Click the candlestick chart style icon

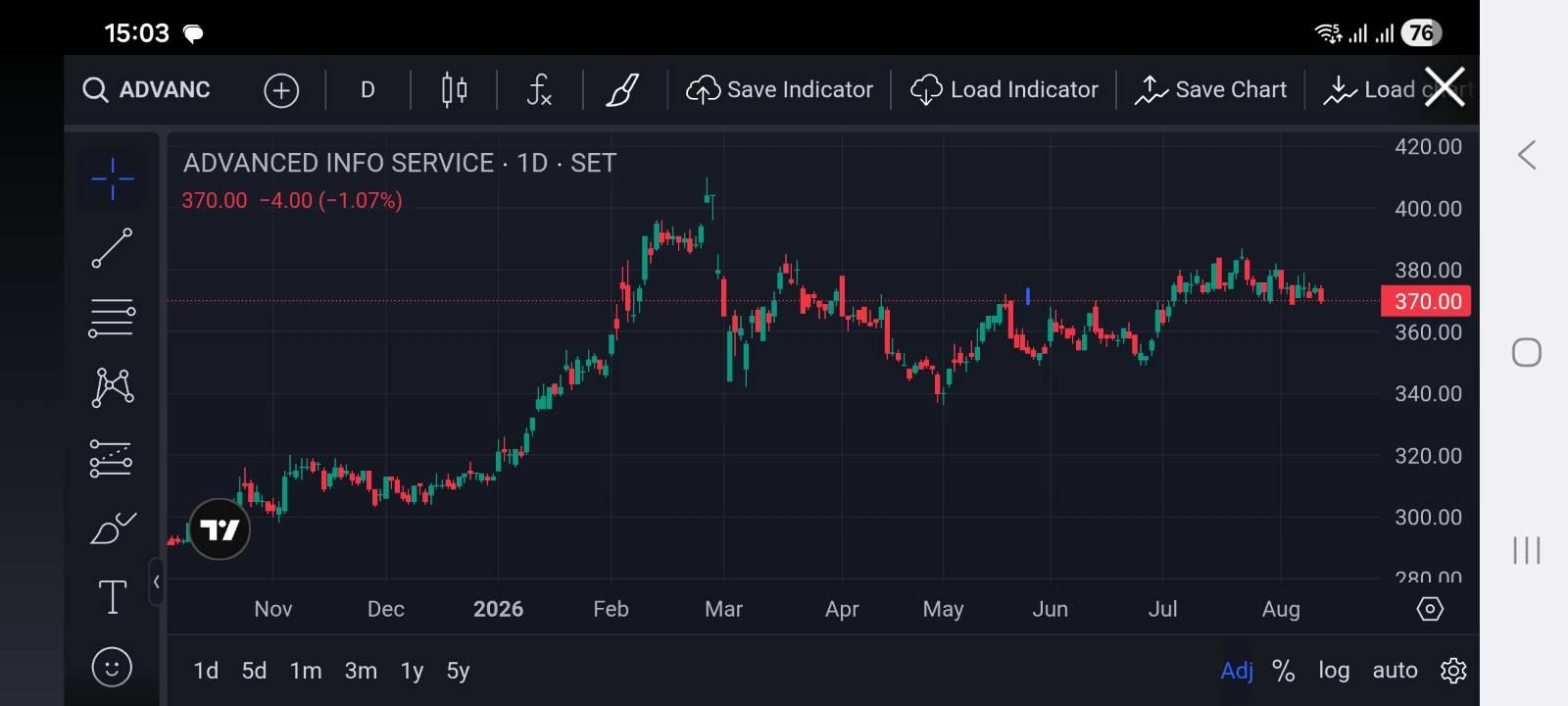[x=454, y=90]
